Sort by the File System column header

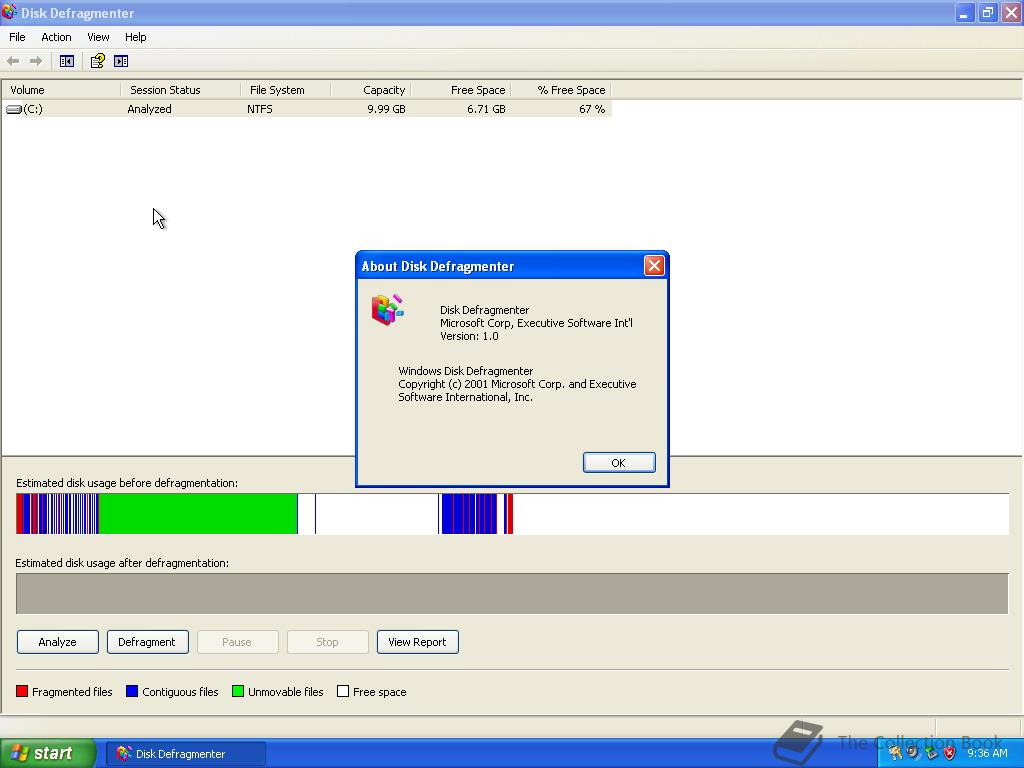286,90
